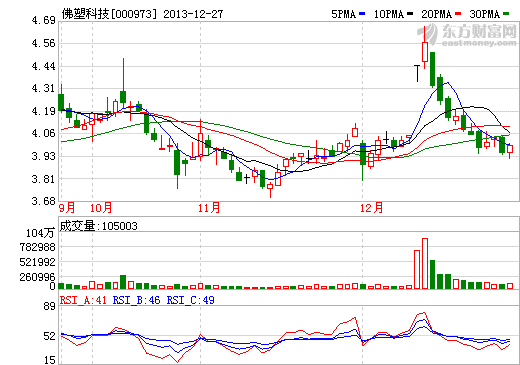Click the 9月 month marker
The height and width of the screenshot is (365, 520).
pos(67,208)
